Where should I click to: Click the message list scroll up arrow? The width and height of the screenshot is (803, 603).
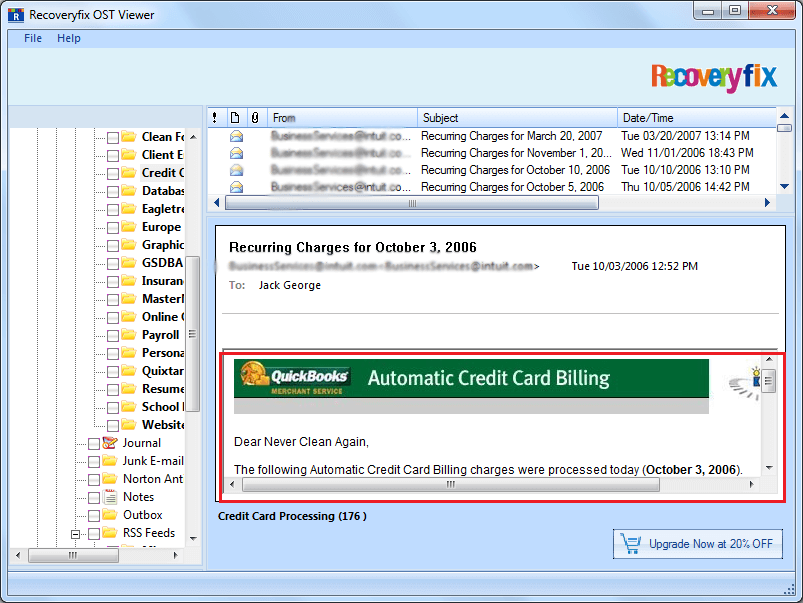coord(784,116)
